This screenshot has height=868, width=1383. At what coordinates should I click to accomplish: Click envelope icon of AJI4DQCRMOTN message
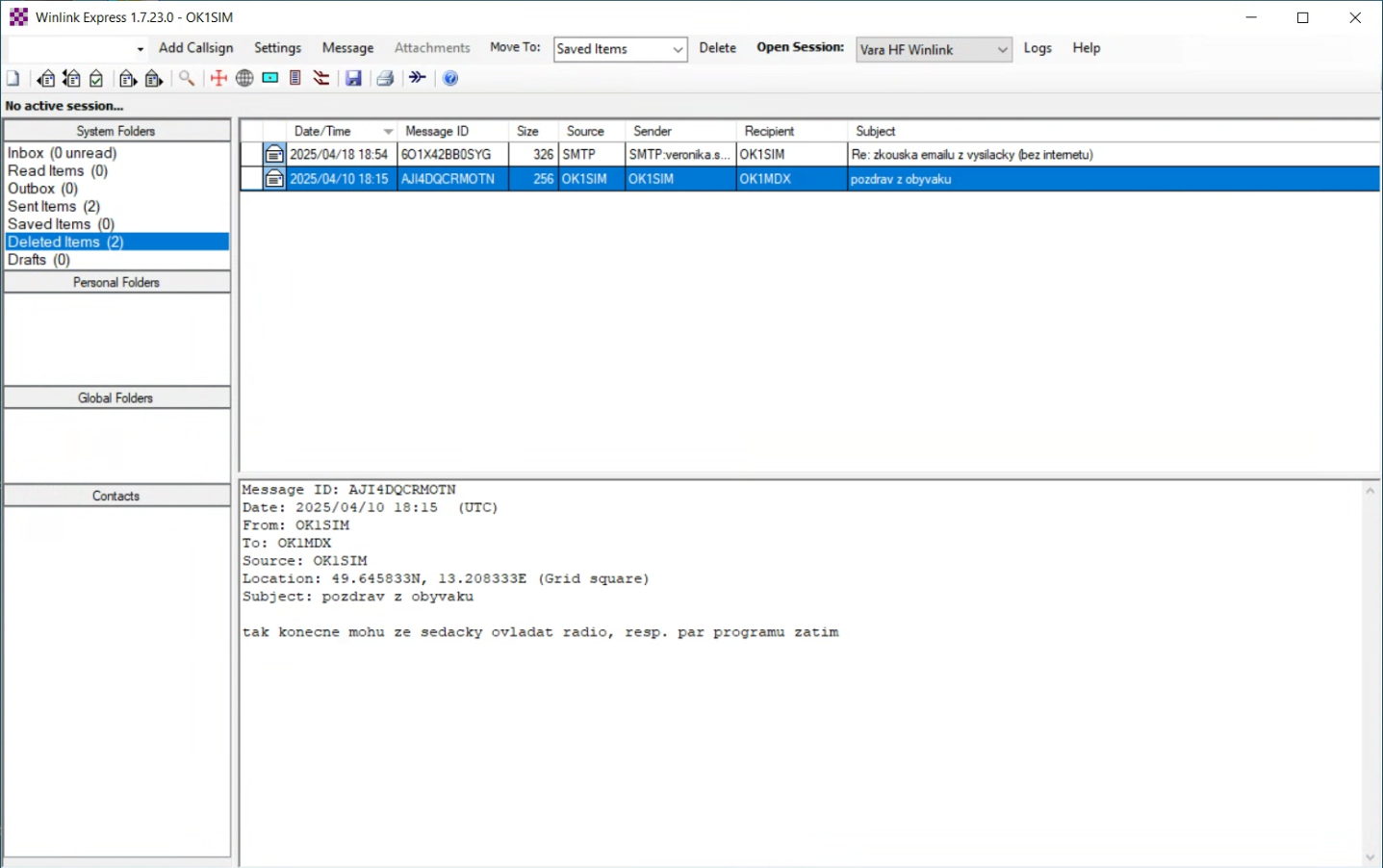coord(274,179)
